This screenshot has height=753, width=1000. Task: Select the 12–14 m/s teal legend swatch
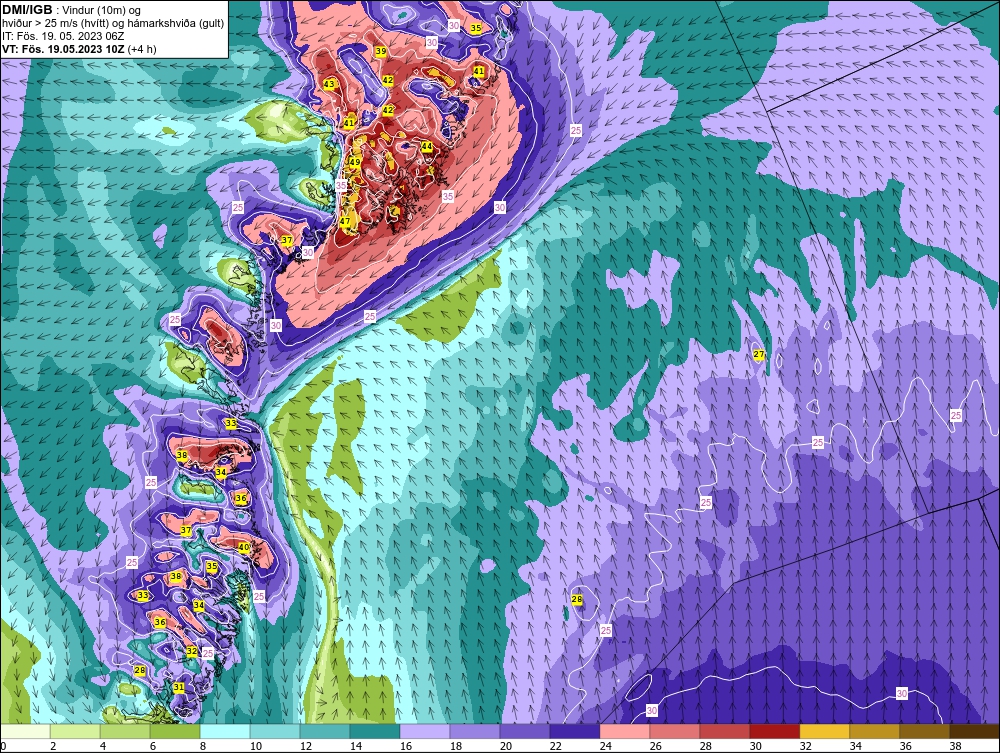point(325,731)
